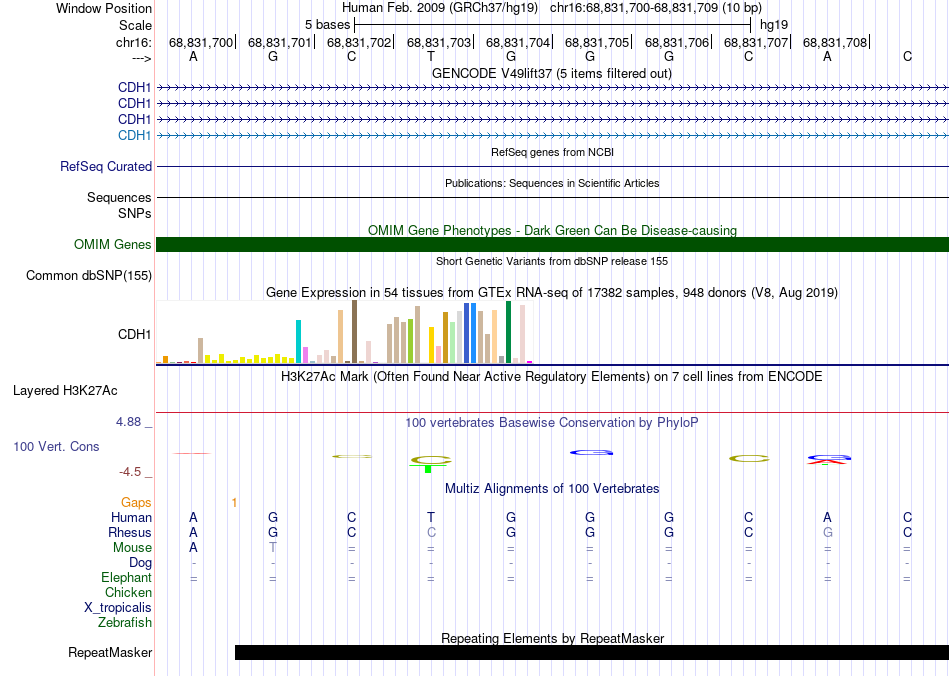Click the Multiz Alignments of 100 Vertebrates title
This screenshot has height=676, width=950.
552,489
